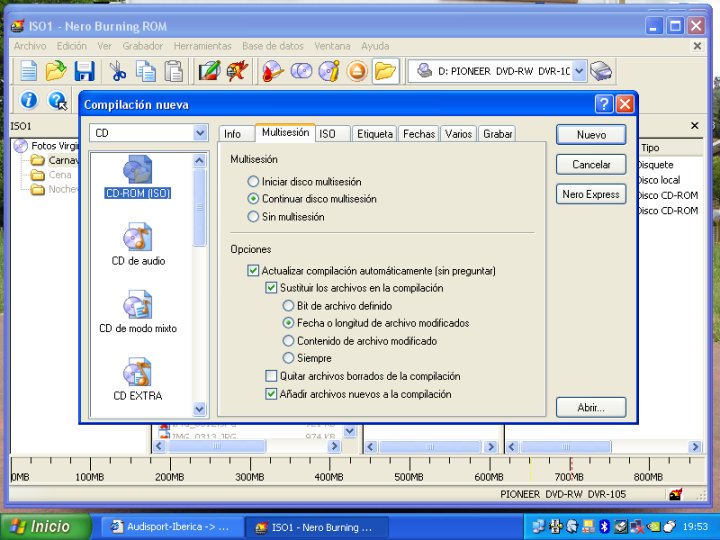Open the Fechas tab
This screenshot has height=540, width=720.
coord(418,134)
